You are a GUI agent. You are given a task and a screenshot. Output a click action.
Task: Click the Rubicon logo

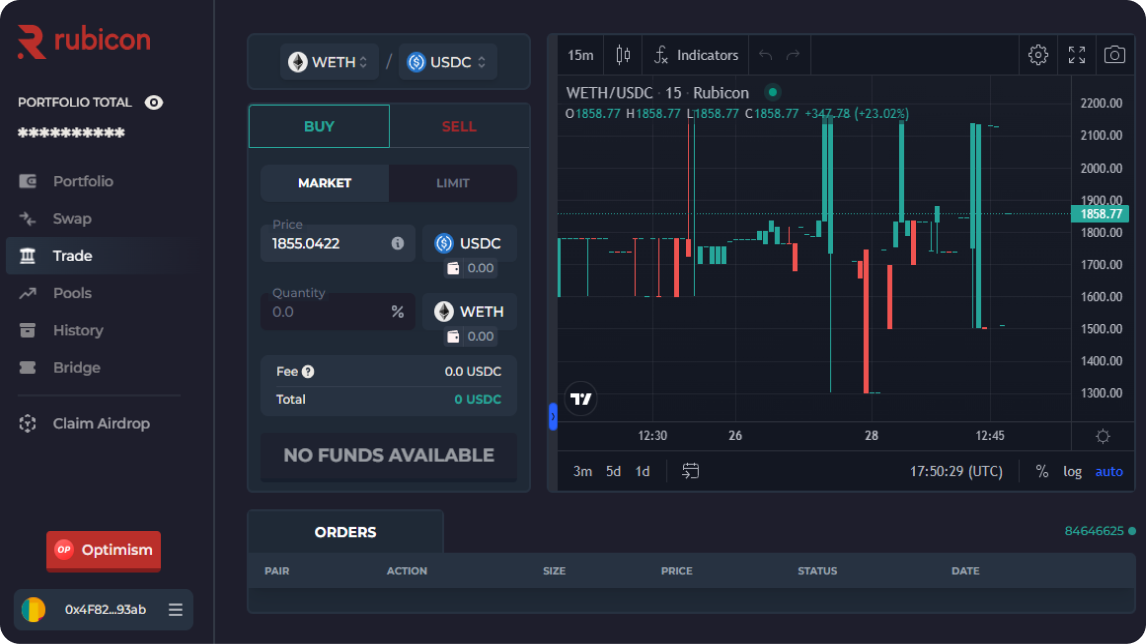84,41
